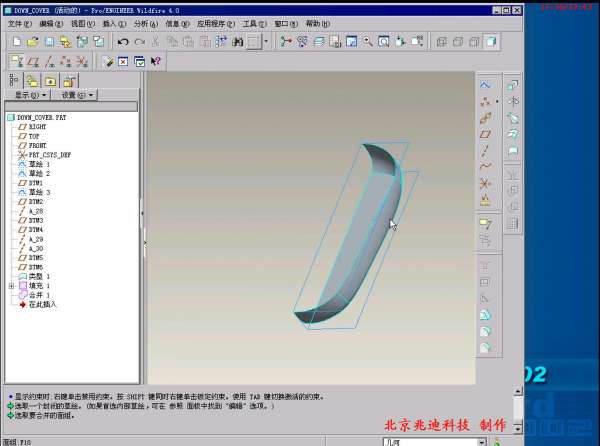The height and width of the screenshot is (446, 600).
Task: Click the Datum plane tool icon
Action: point(486,134)
